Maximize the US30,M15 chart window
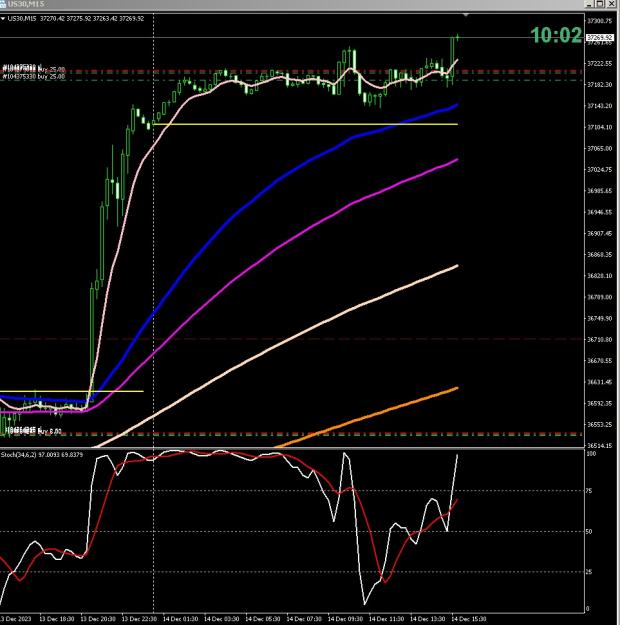Screen dimensions: 620x625 tap(600, 4)
